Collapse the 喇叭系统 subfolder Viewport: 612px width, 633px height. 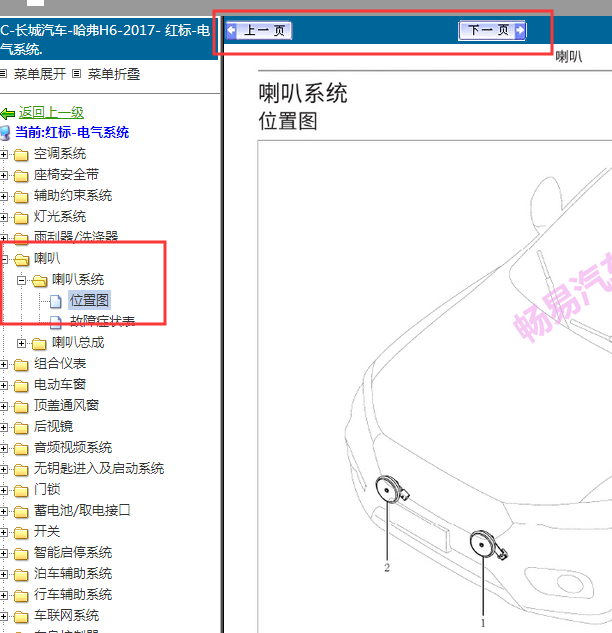(x=21, y=280)
